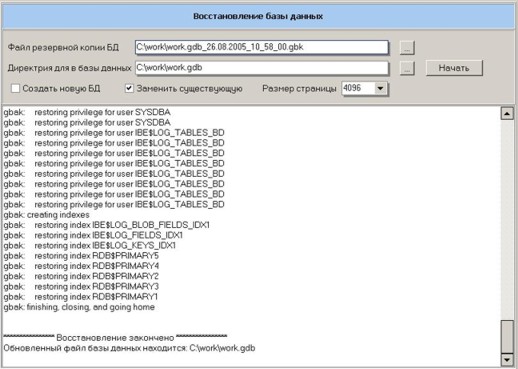Viewport: 518px width, 369px height.
Task: Click the log scrollbar up arrow
Action: (x=507, y=114)
